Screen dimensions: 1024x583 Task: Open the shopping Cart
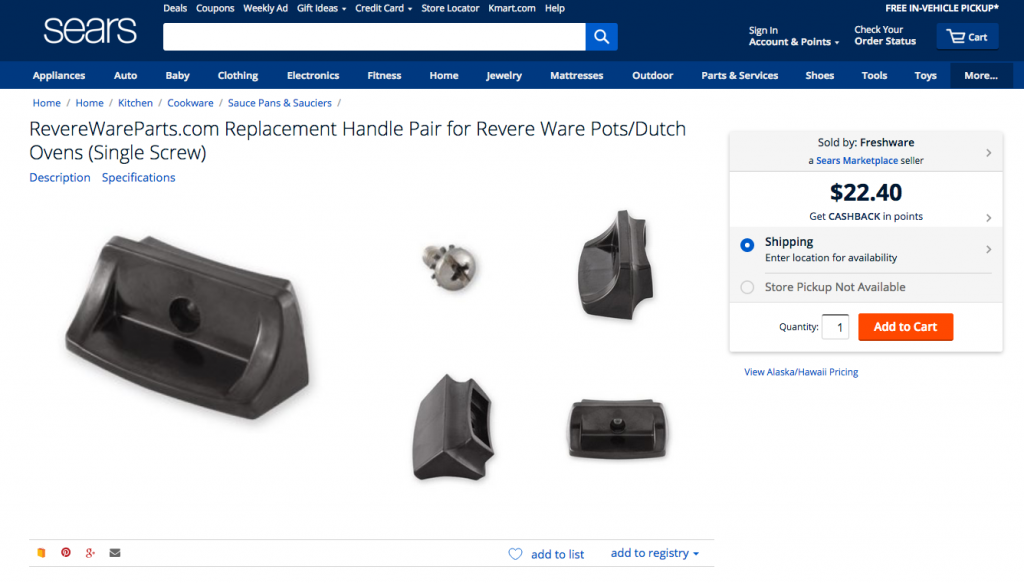pos(967,37)
